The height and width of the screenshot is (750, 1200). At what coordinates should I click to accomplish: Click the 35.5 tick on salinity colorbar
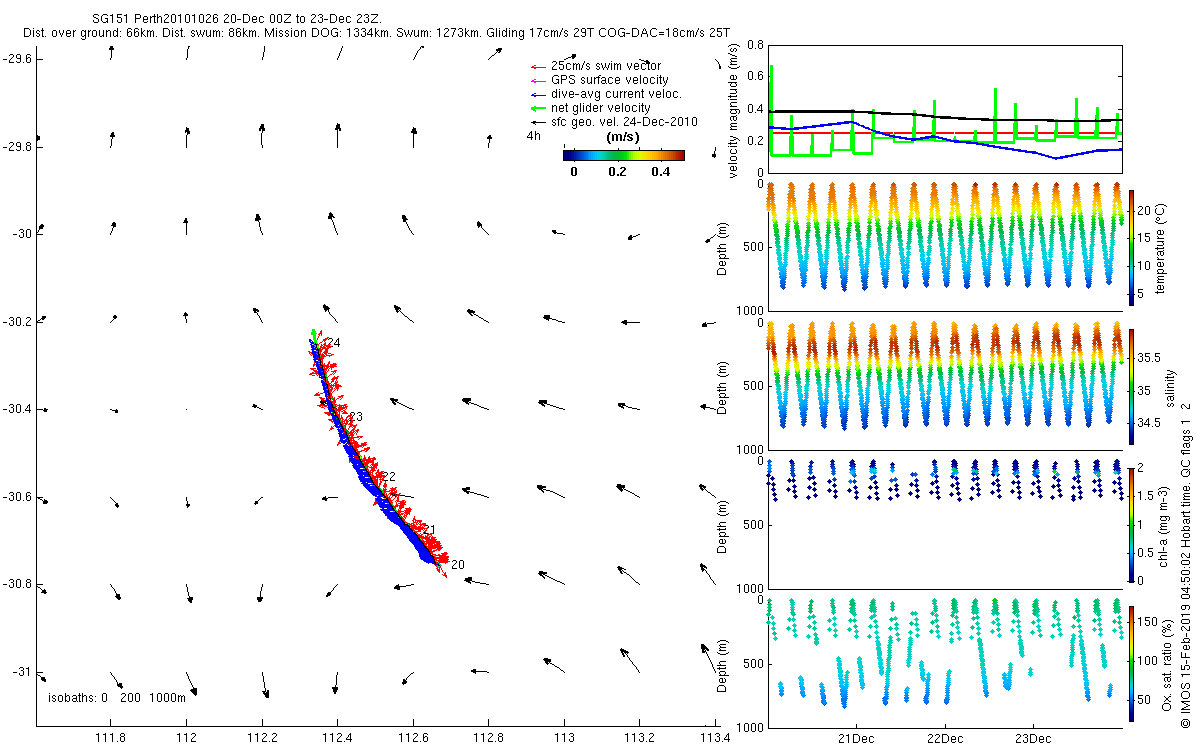(x=1151, y=357)
